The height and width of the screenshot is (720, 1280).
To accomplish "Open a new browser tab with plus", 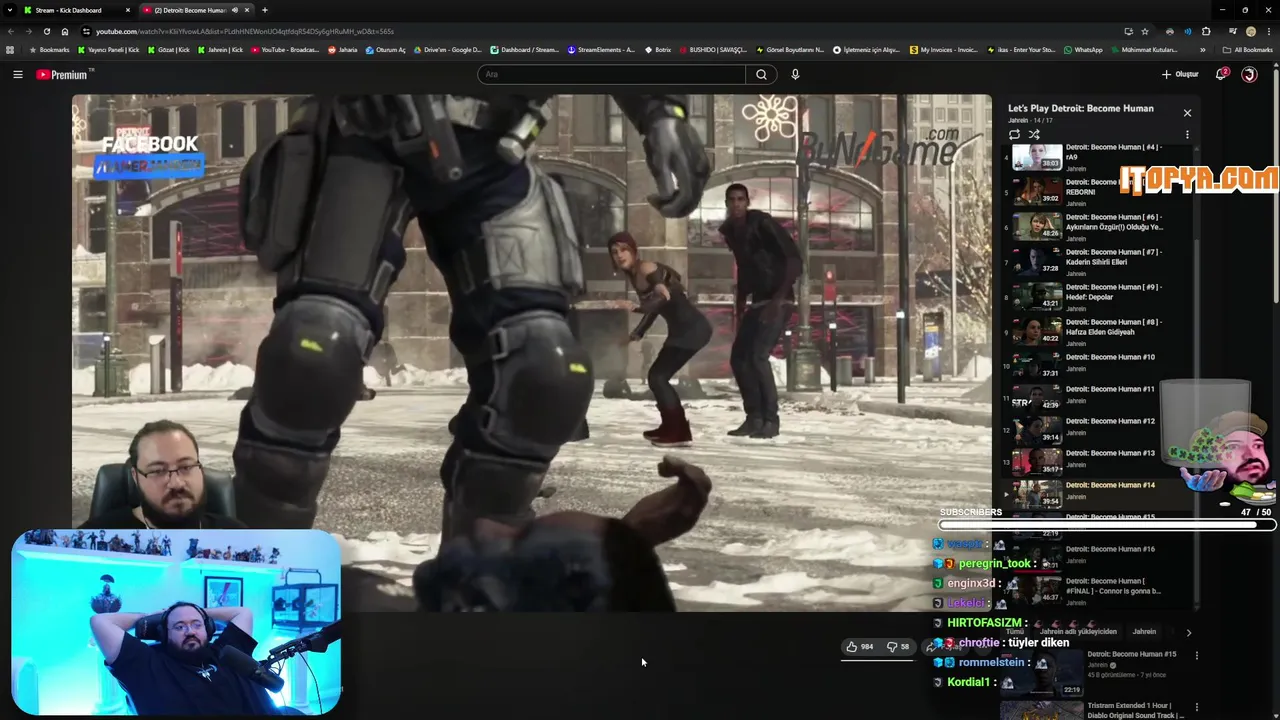I will [x=264, y=10].
